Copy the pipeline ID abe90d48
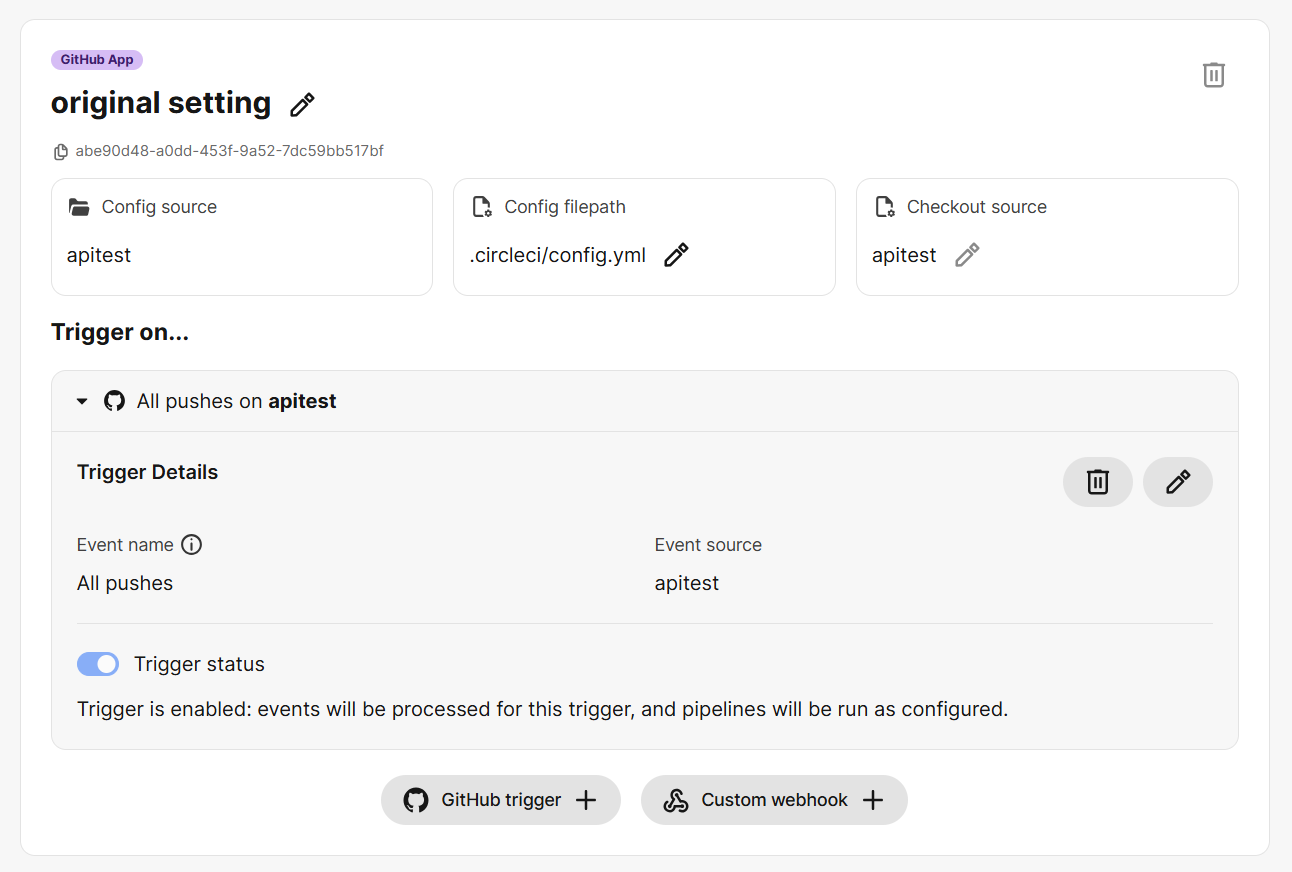The height and width of the screenshot is (872, 1292). coord(61,152)
